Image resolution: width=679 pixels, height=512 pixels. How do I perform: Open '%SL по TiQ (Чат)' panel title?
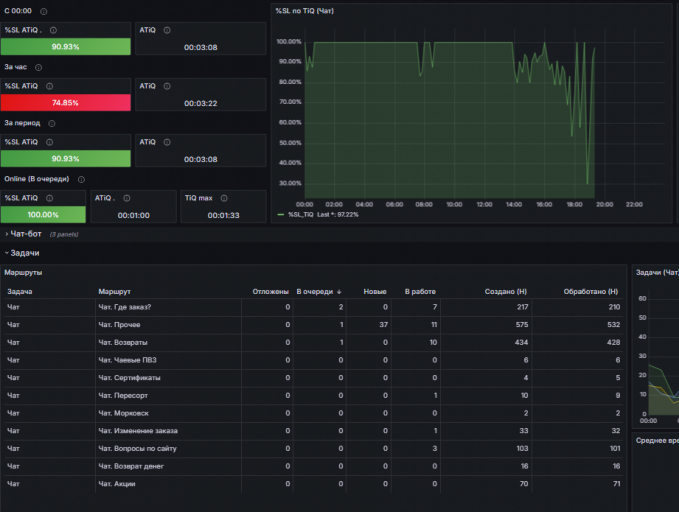[x=305, y=11]
